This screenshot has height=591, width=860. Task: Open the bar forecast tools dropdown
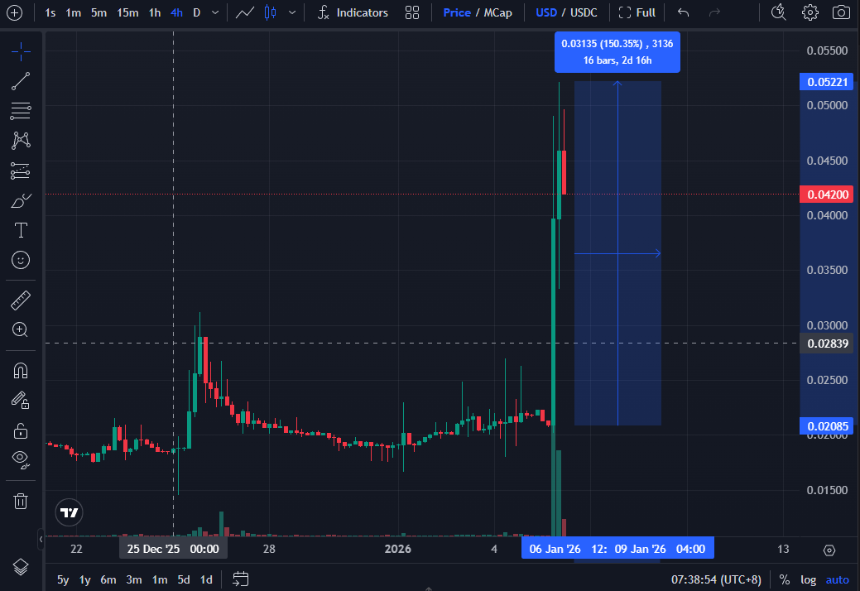(x=293, y=13)
